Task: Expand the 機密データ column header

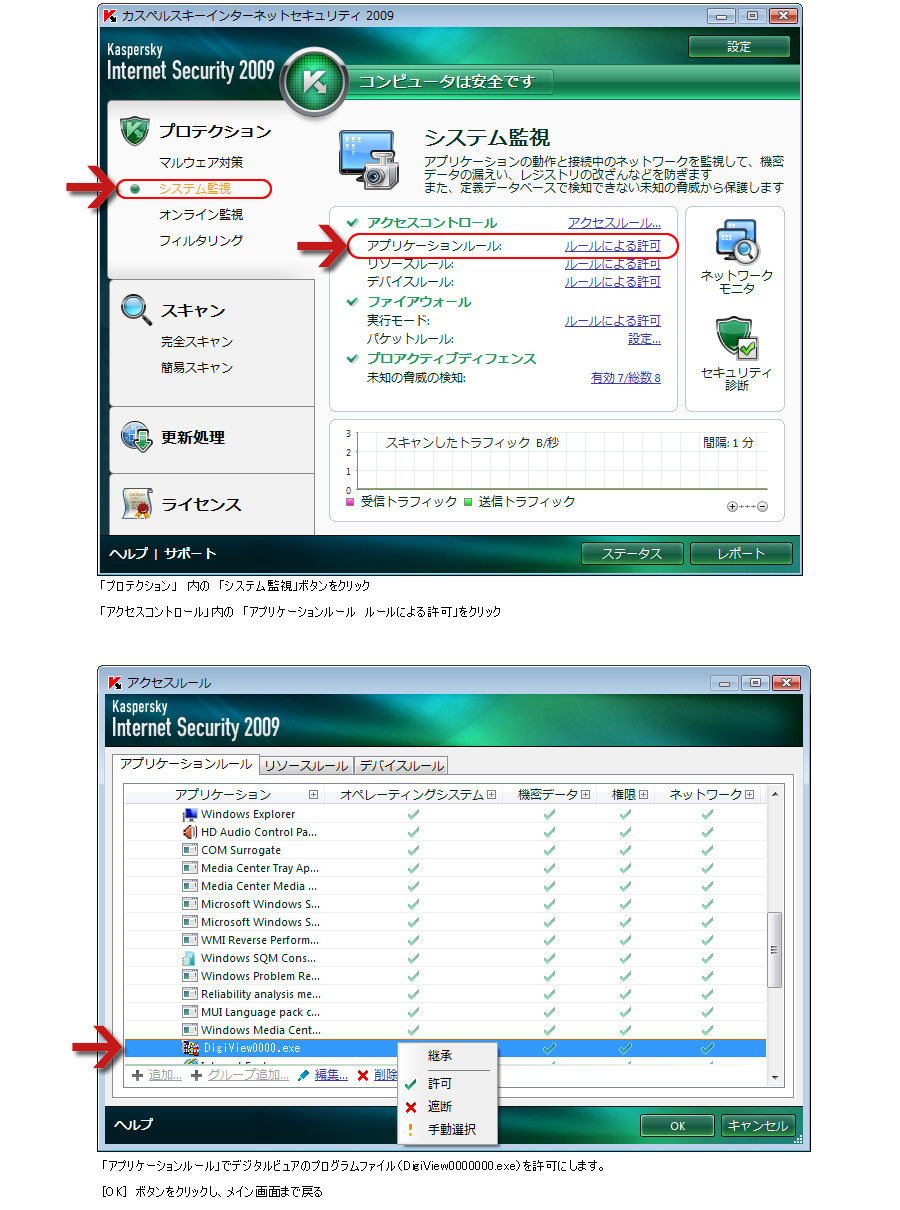Action: (x=586, y=795)
